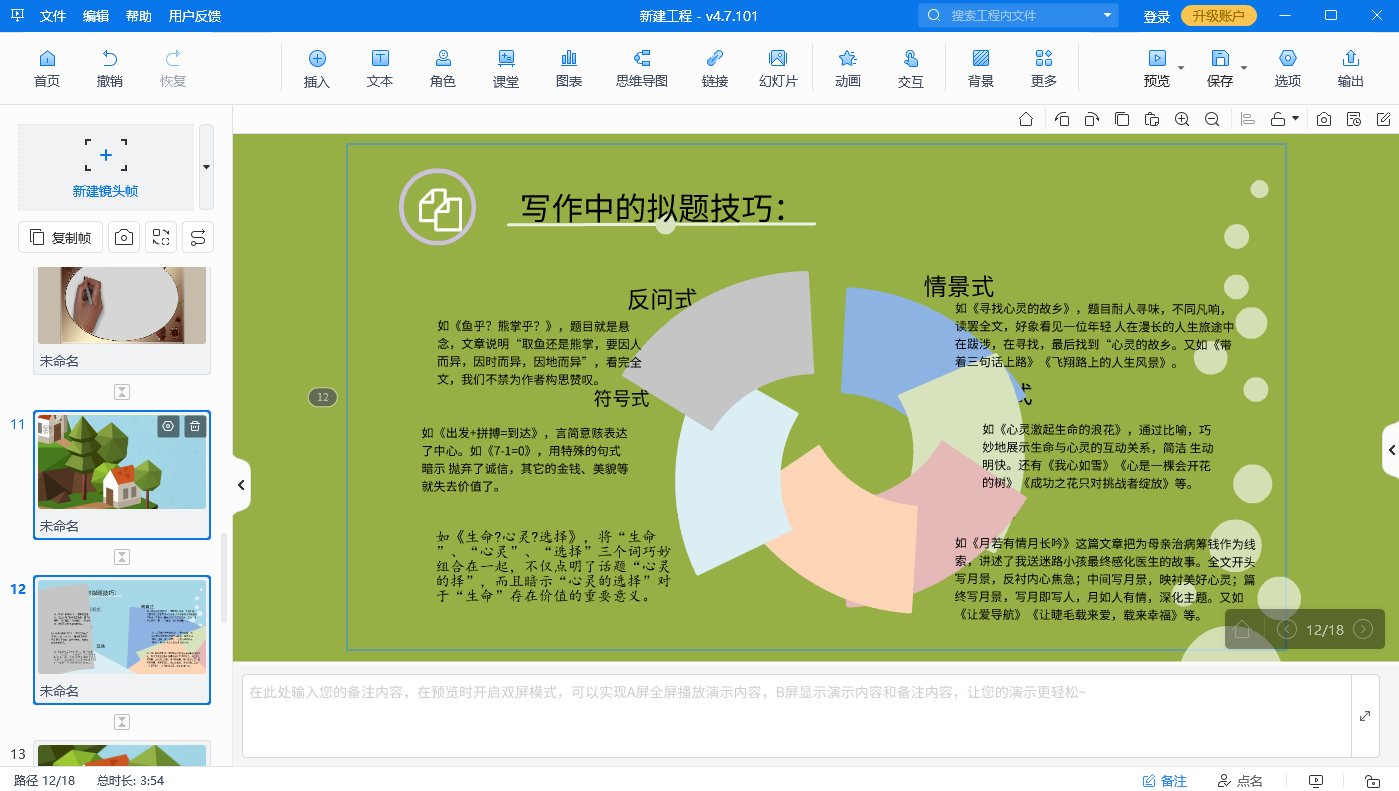Open the 交互 interaction tool
1399x791 pixels.
[x=911, y=68]
